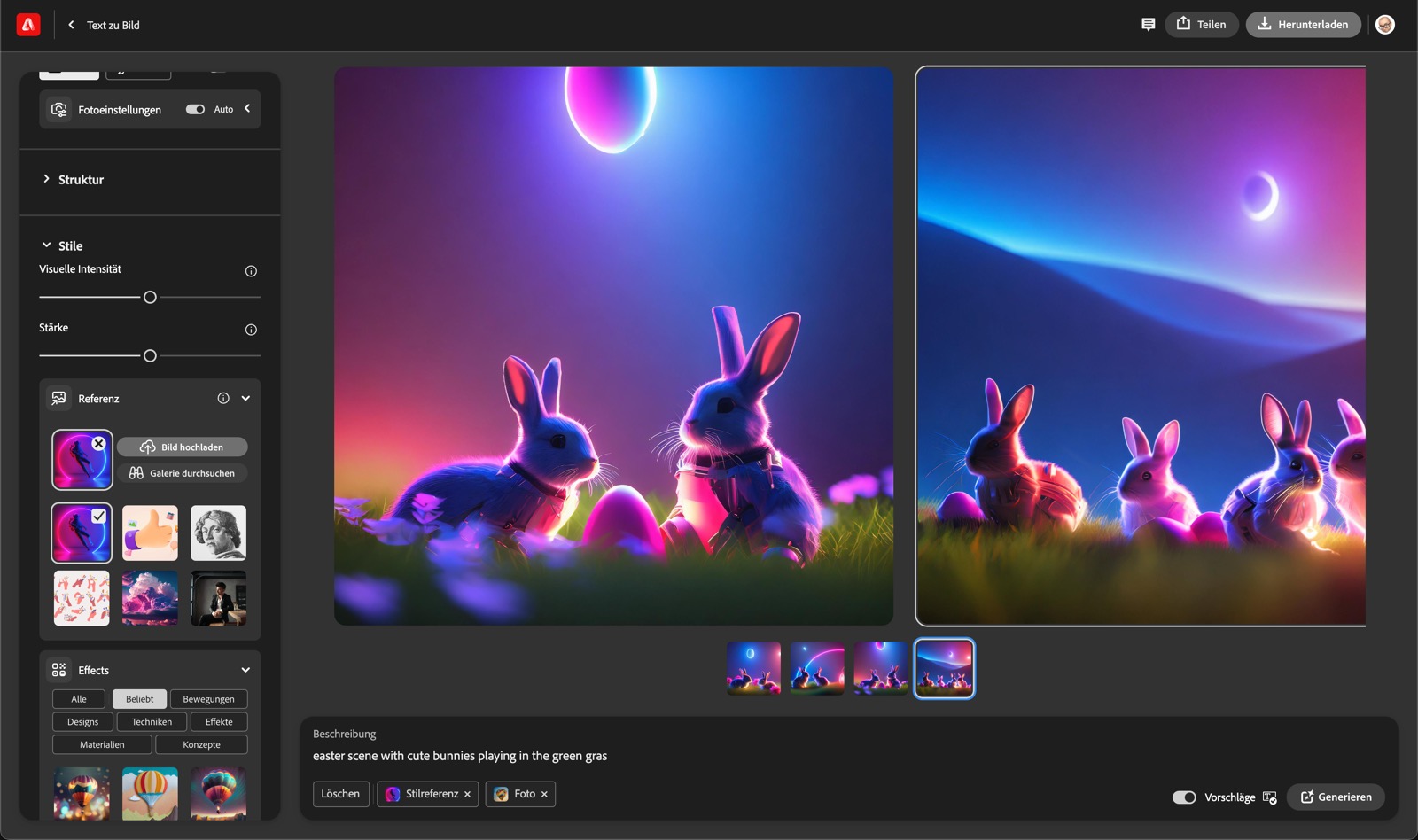Go back with arrow beside Text zu Bild

point(71,25)
